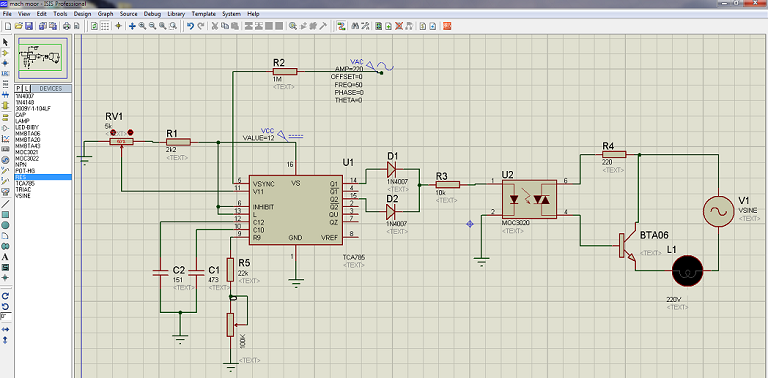The image size is (768, 378).
Task: Click the Y-Mirror vertical flip icon
Action: [5, 340]
